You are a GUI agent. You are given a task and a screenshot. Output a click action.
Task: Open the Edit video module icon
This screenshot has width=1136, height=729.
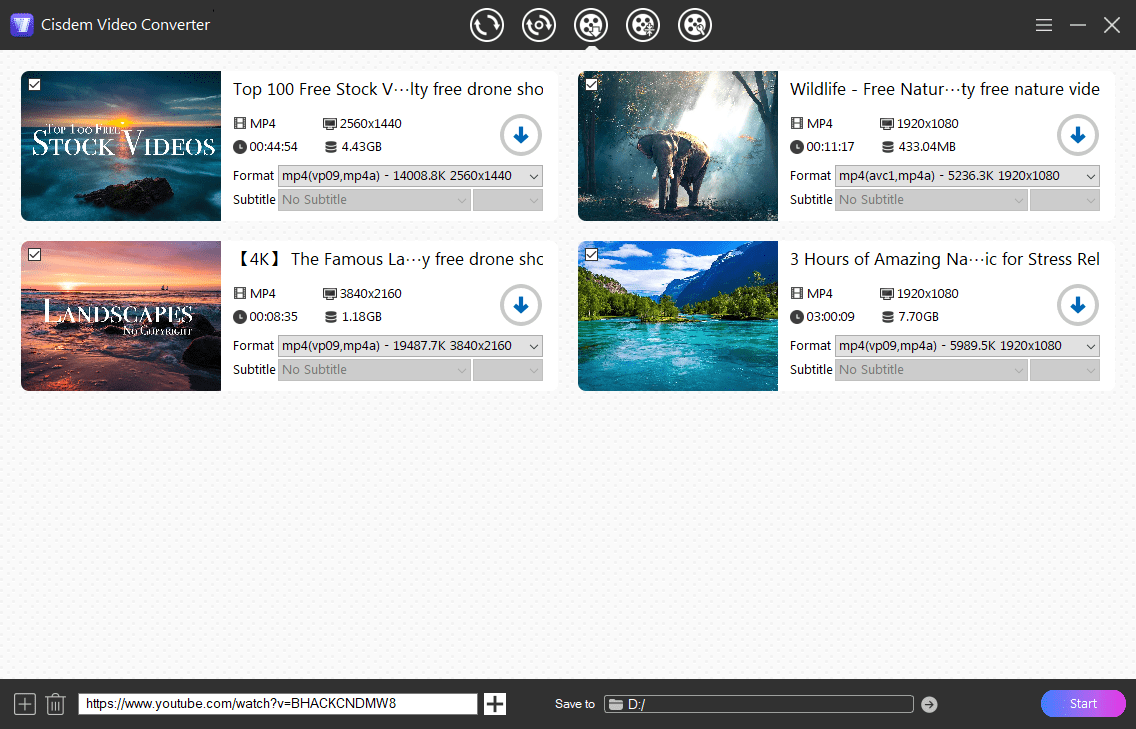tap(695, 25)
